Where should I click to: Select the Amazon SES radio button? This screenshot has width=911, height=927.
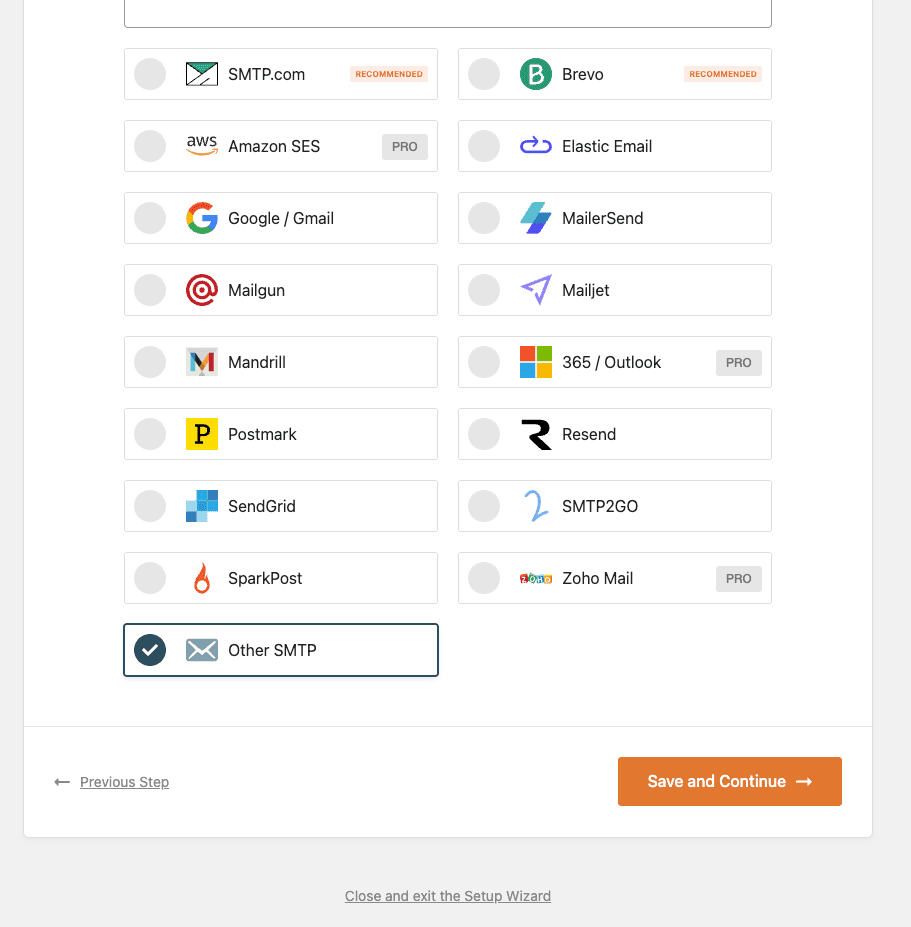click(150, 146)
